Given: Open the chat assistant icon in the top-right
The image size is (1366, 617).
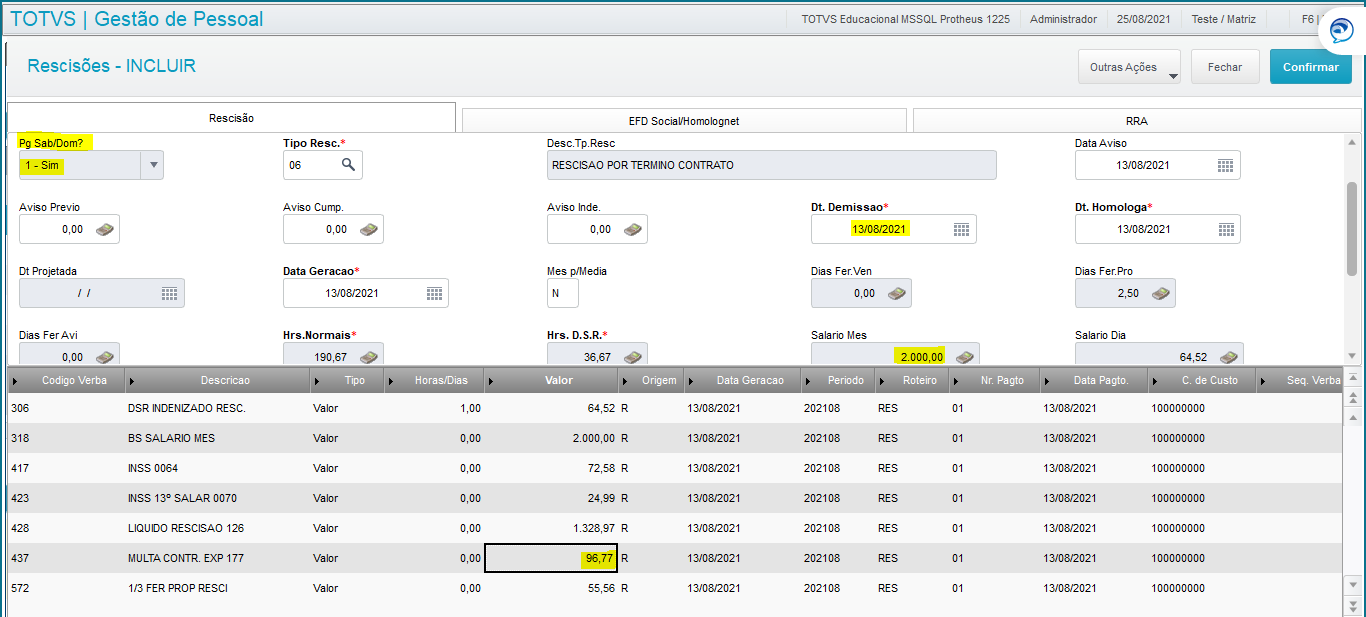Looking at the screenshot, I should (x=1339, y=30).
